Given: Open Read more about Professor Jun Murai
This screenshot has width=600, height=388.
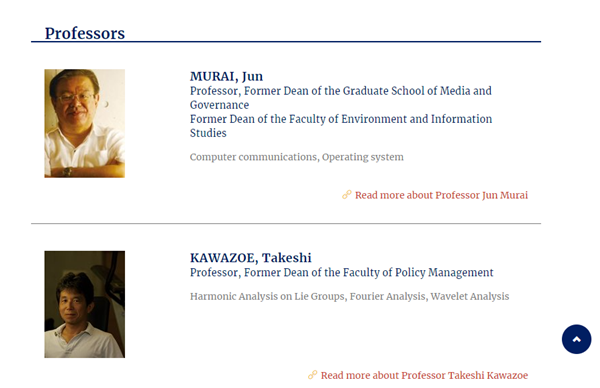Looking at the screenshot, I should point(441,195).
